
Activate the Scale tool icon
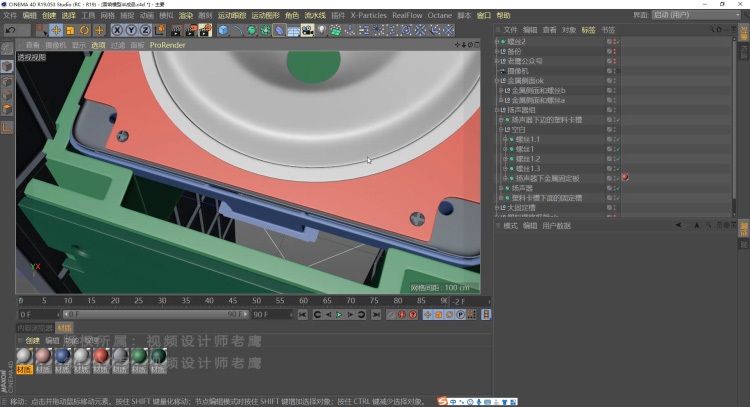point(69,30)
